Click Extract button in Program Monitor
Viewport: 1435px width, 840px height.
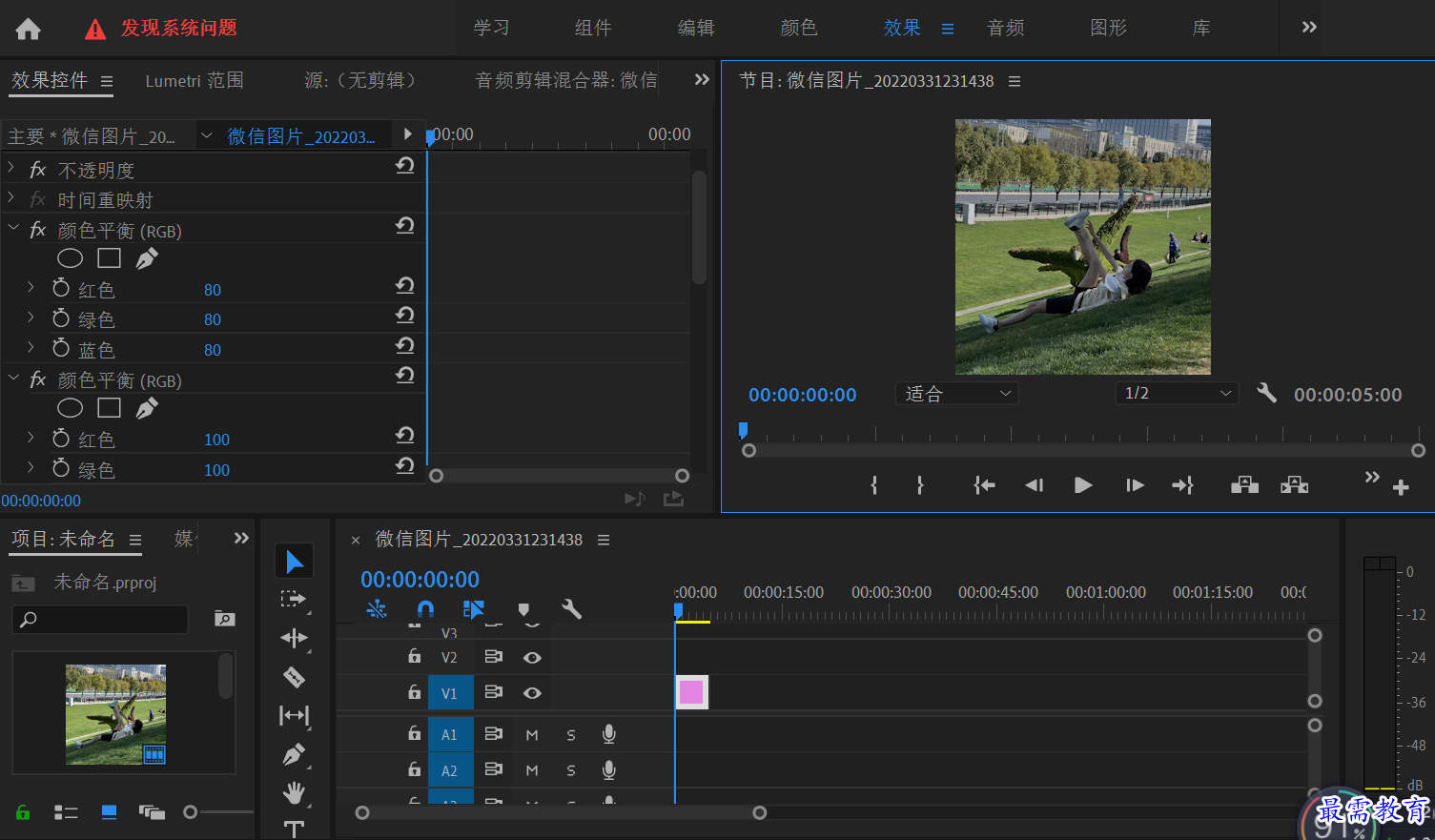[x=1294, y=485]
